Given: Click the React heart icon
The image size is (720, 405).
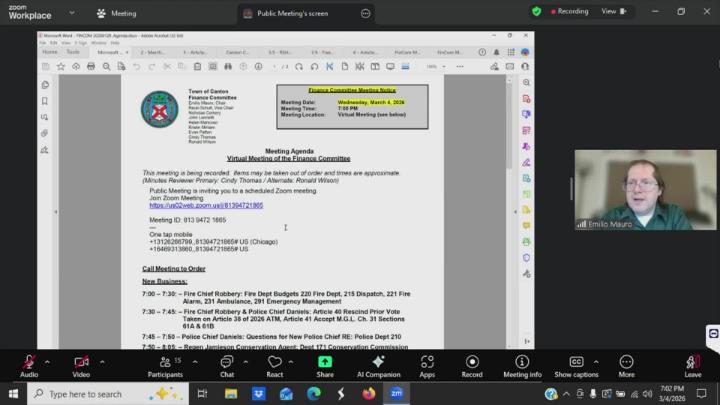Looking at the screenshot, I should tap(274, 363).
